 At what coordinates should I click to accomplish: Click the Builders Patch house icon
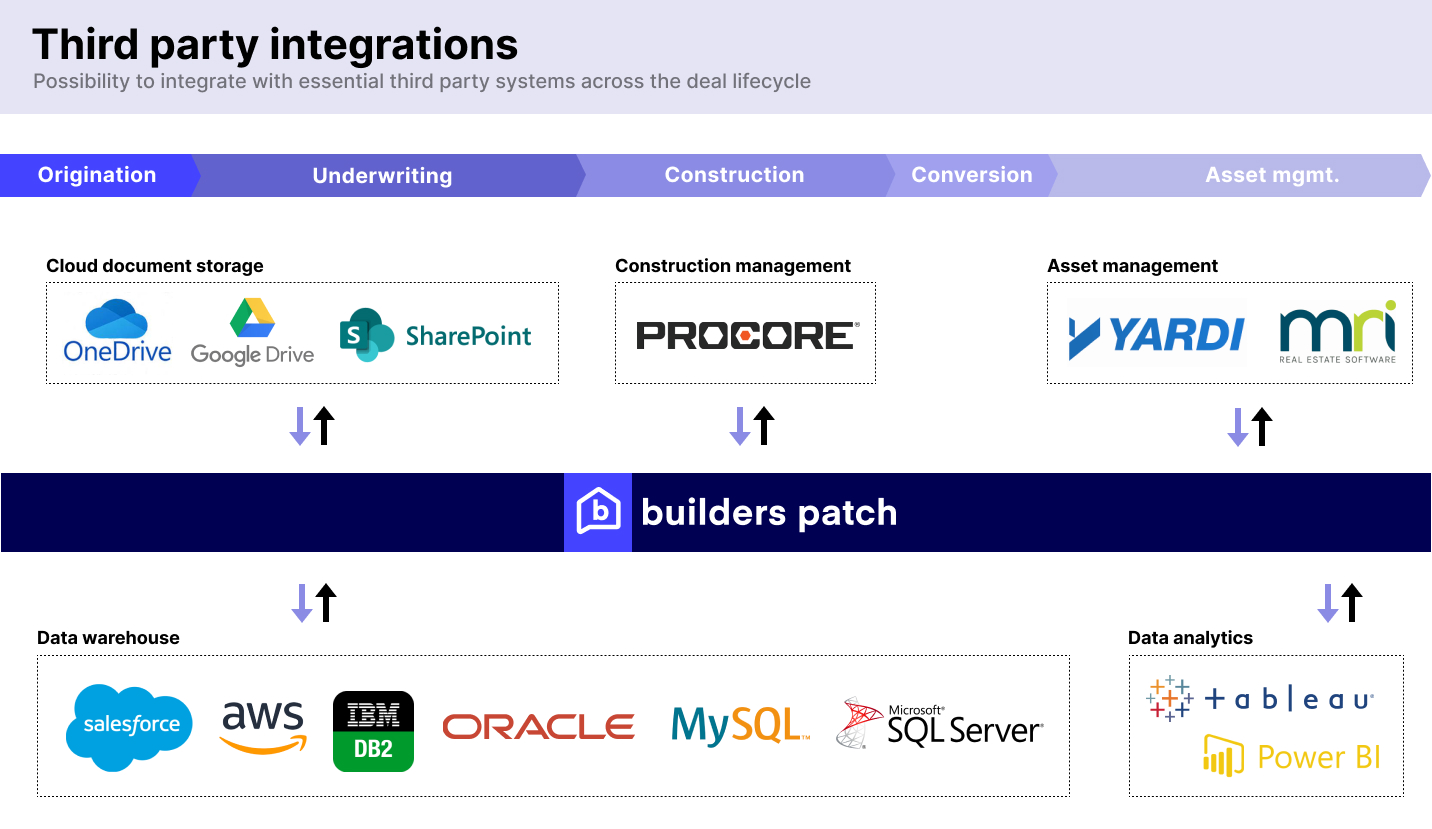point(598,512)
